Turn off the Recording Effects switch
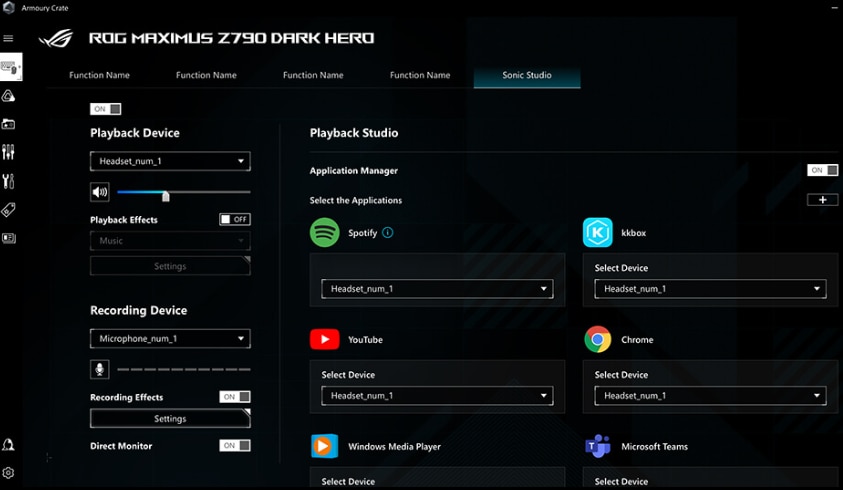This screenshot has width=843, height=490. [x=235, y=397]
